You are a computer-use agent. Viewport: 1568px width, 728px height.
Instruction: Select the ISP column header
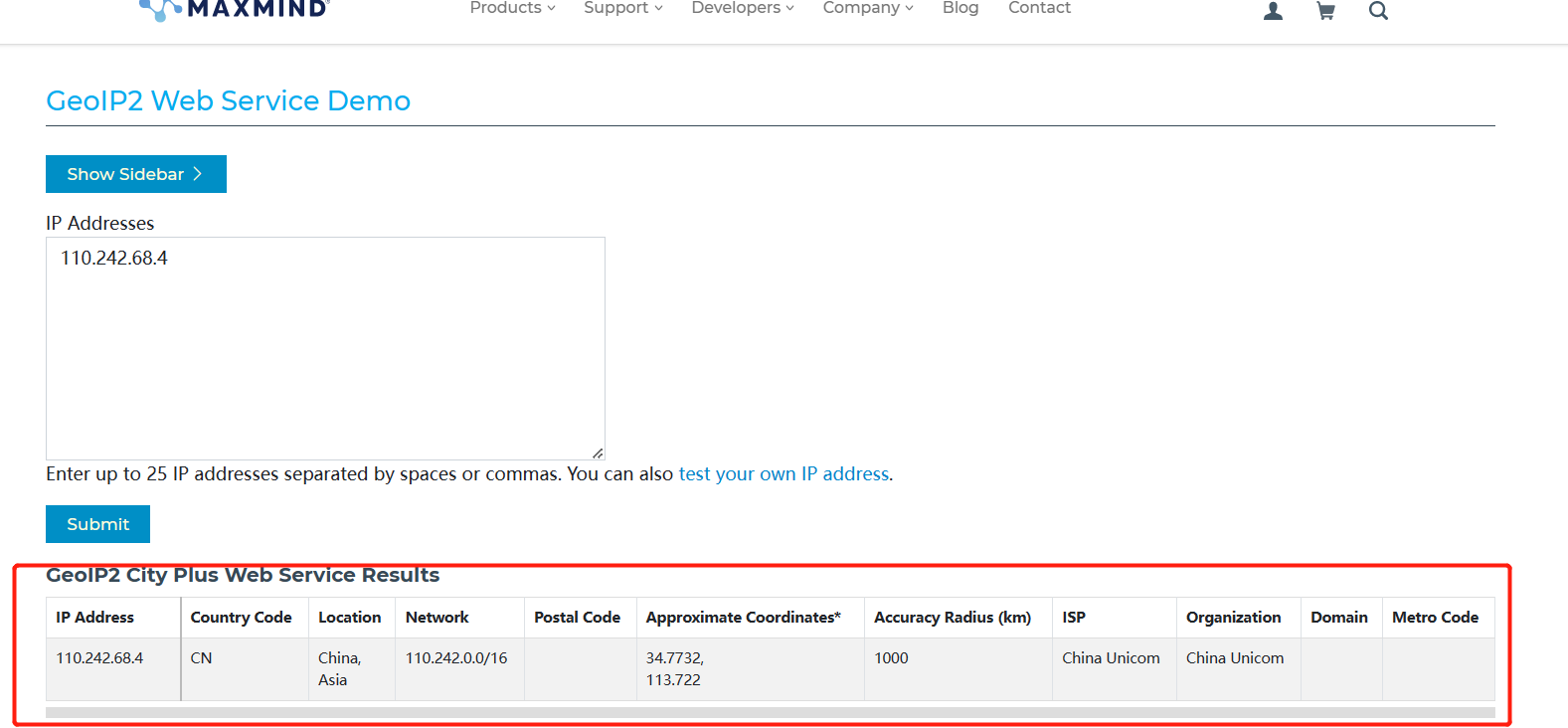1115,618
